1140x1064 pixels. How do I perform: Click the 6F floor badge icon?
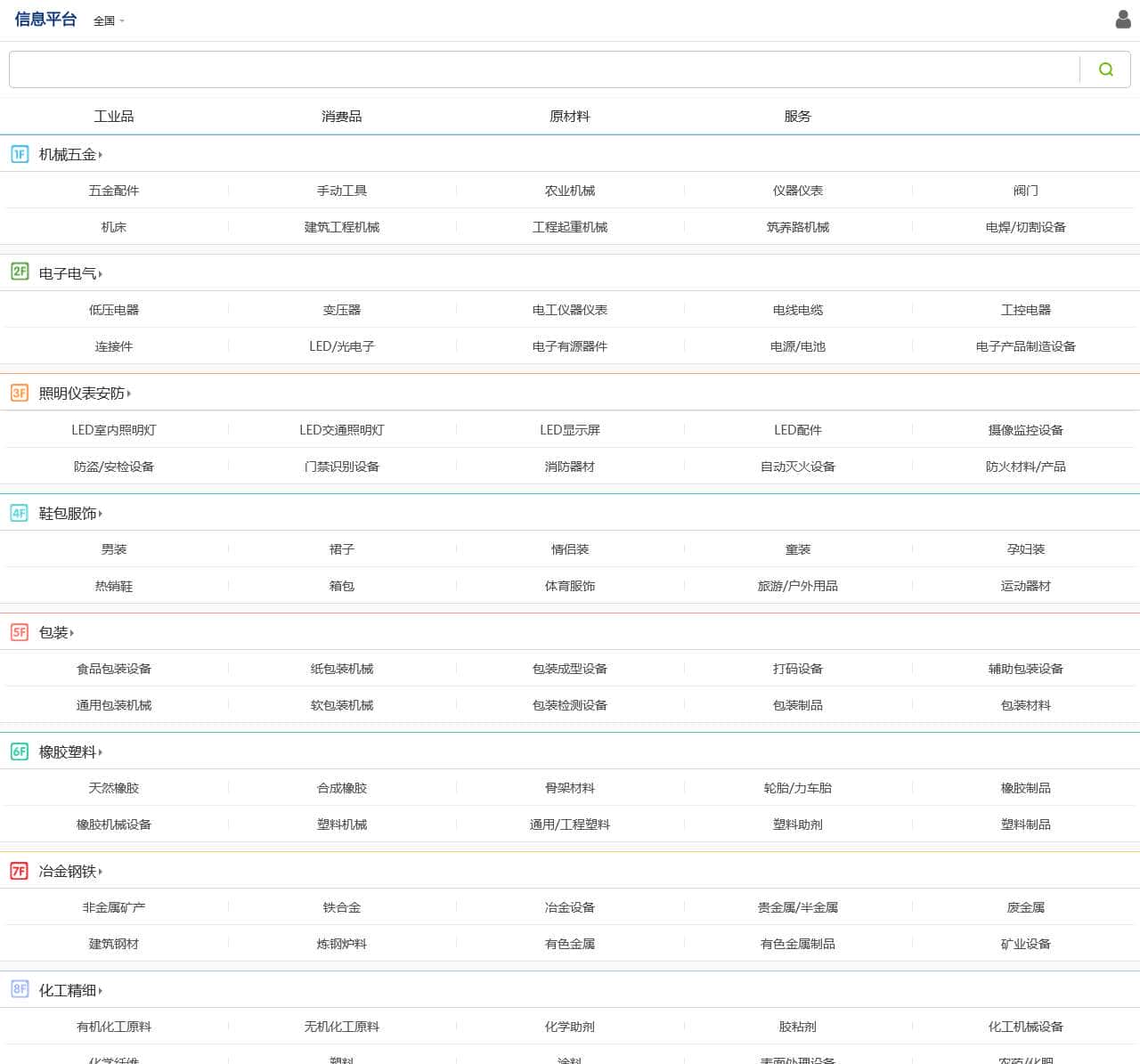coord(20,751)
